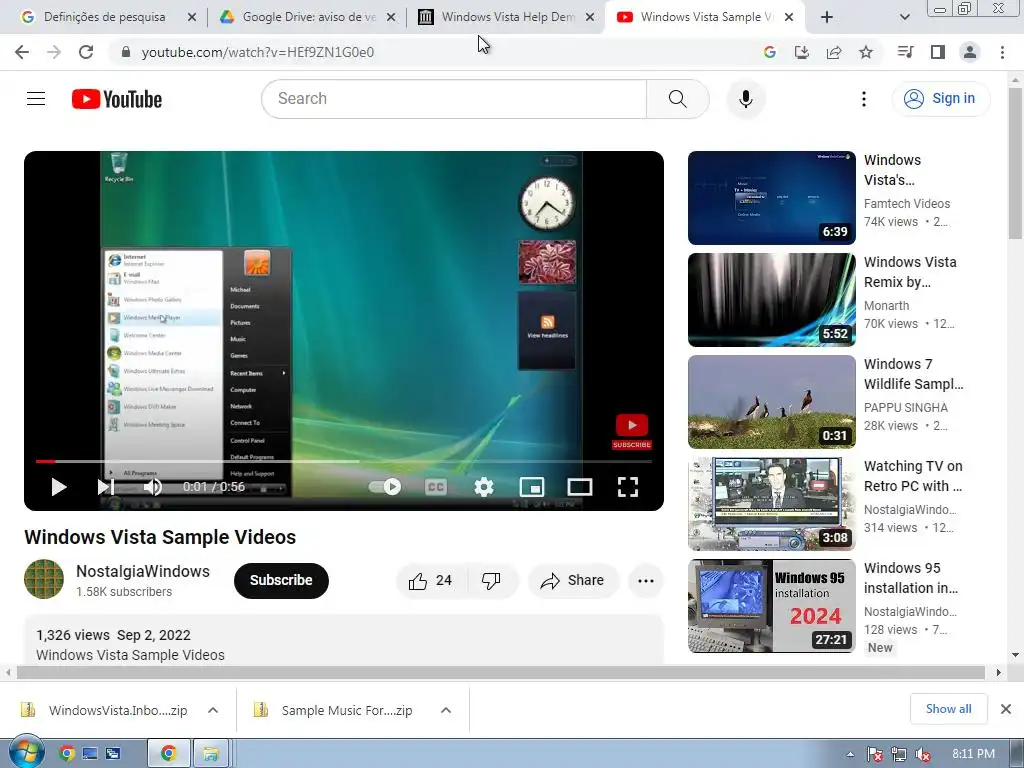This screenshot has width=1024, height=768.
Task: Share this video
Action: click(573, 581)
